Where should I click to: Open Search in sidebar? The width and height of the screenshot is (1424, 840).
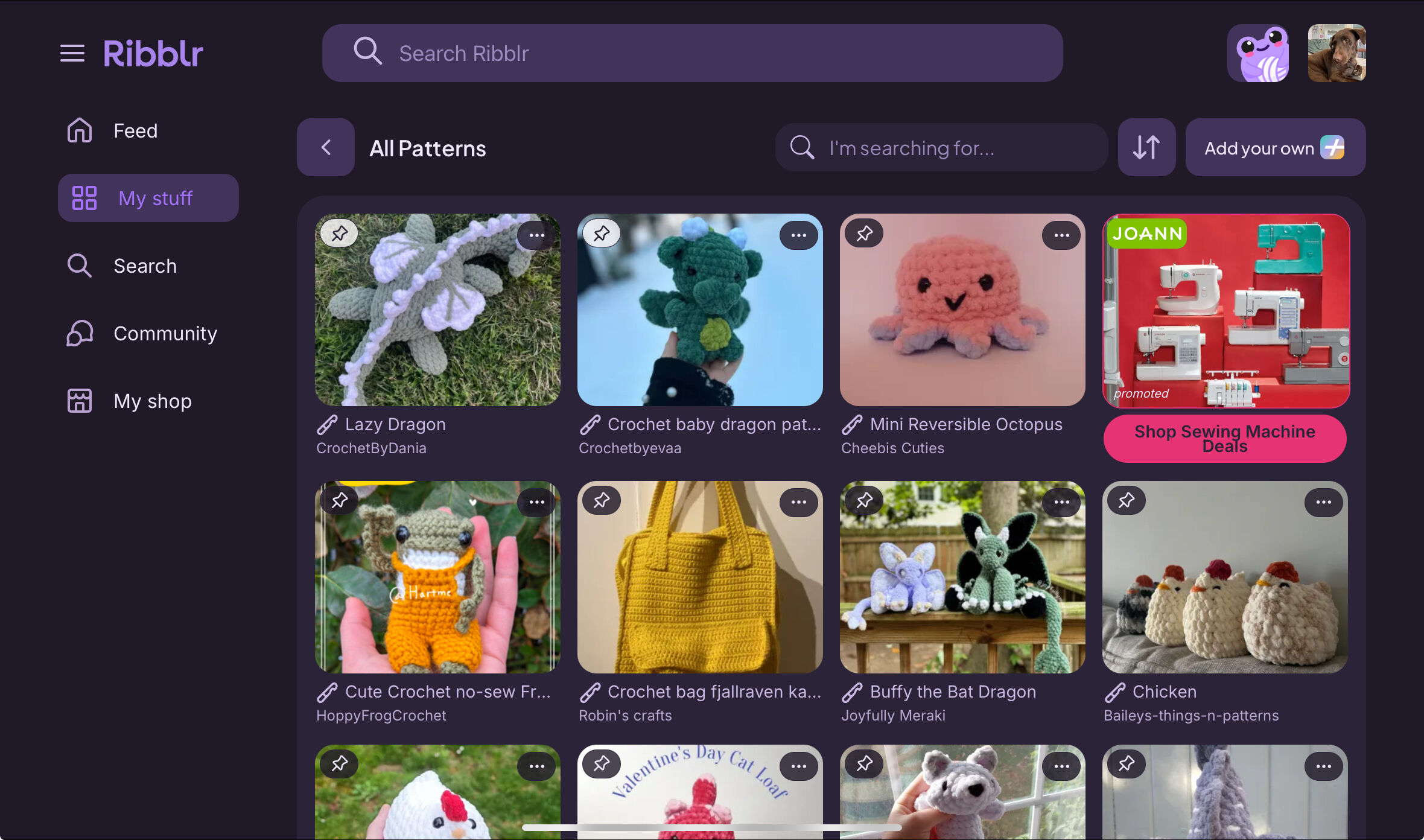[x=148, y=266]
